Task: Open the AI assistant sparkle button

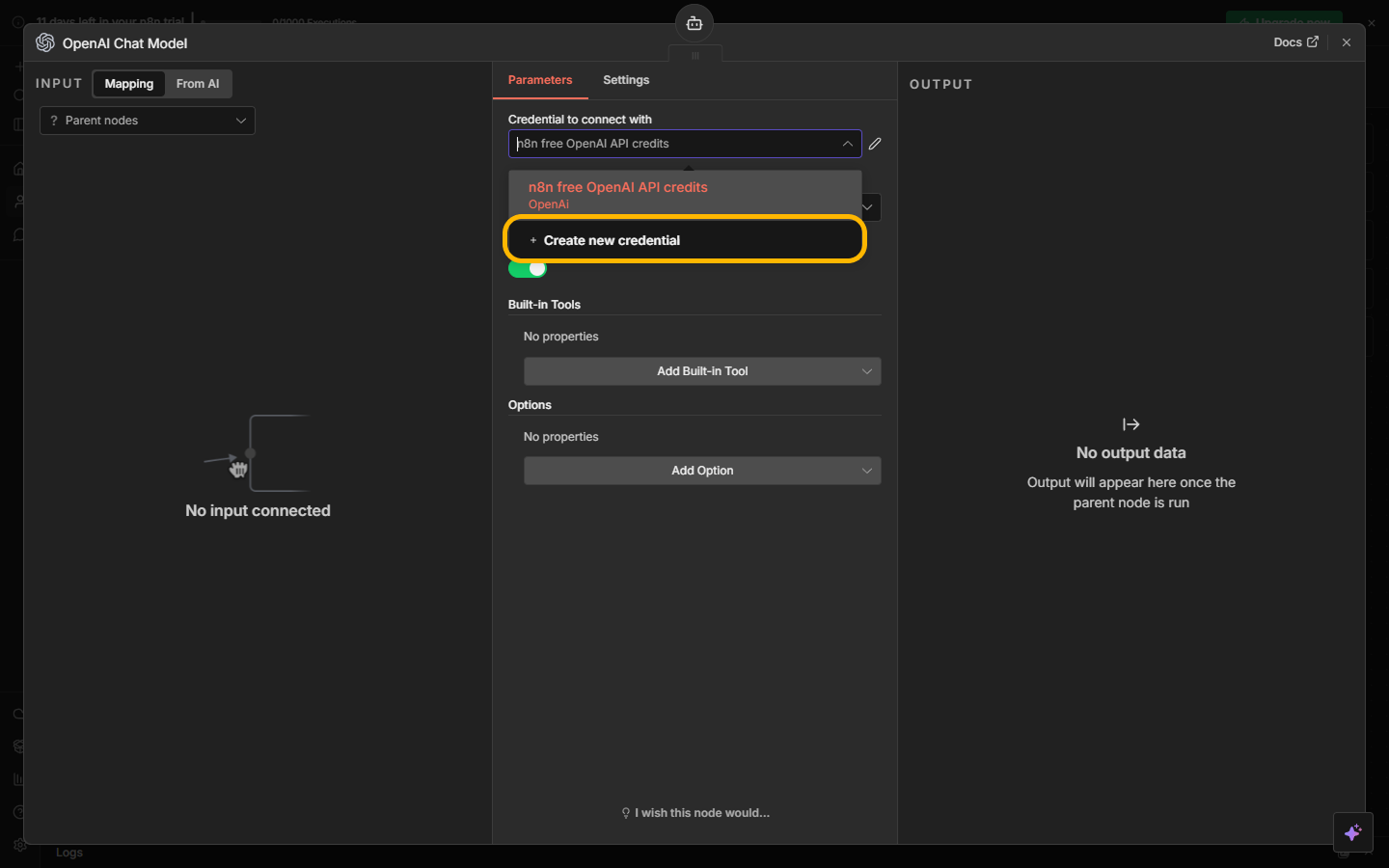Action: (x=1352, y=832)
